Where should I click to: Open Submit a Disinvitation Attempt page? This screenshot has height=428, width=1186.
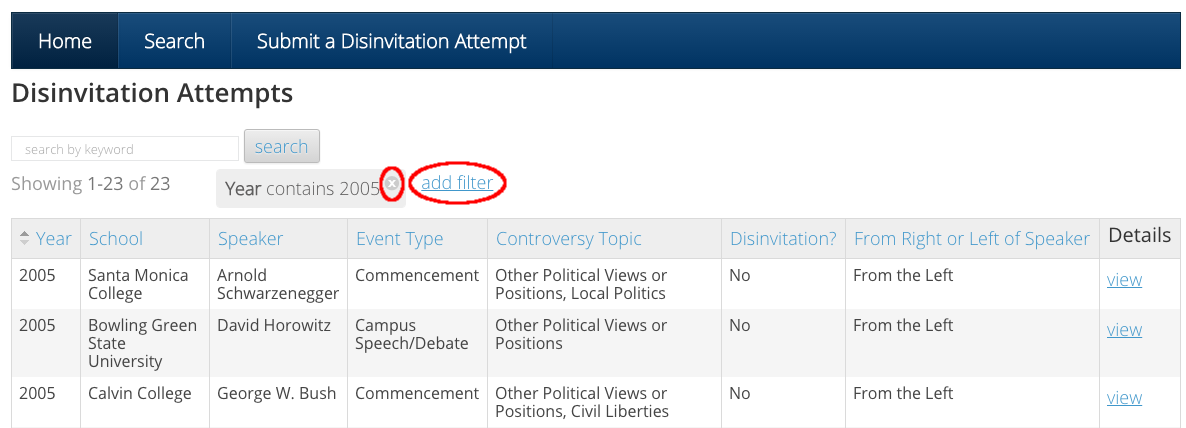pyautogui.click(x=392, y=41)
